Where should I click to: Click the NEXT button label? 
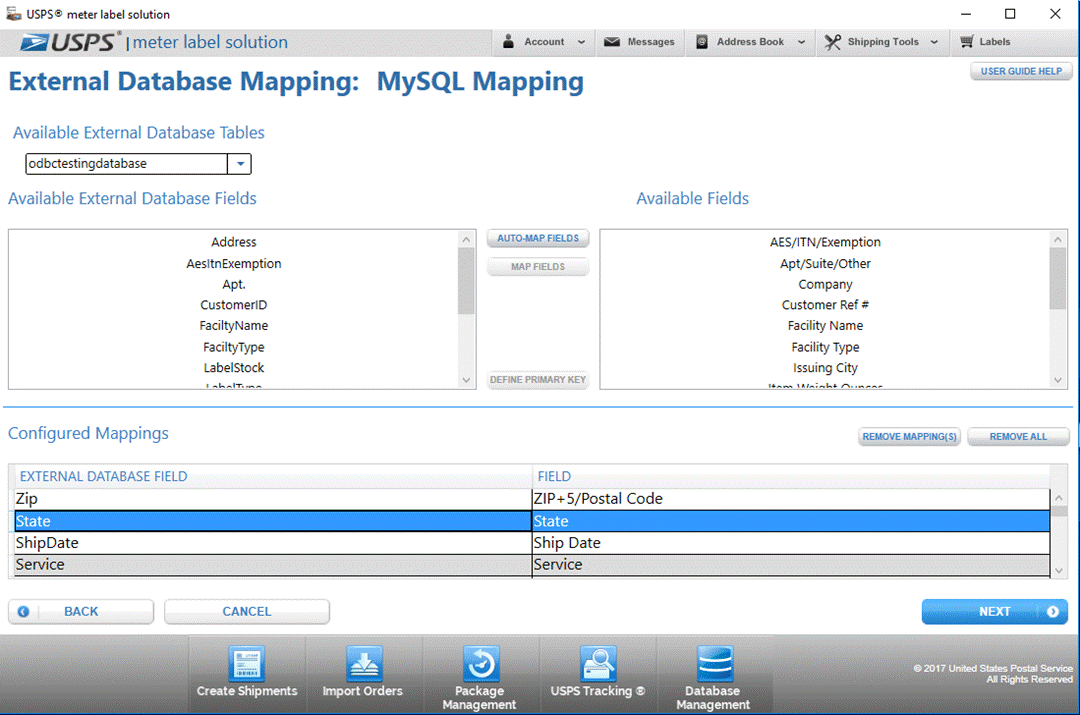tap(995, 612)
